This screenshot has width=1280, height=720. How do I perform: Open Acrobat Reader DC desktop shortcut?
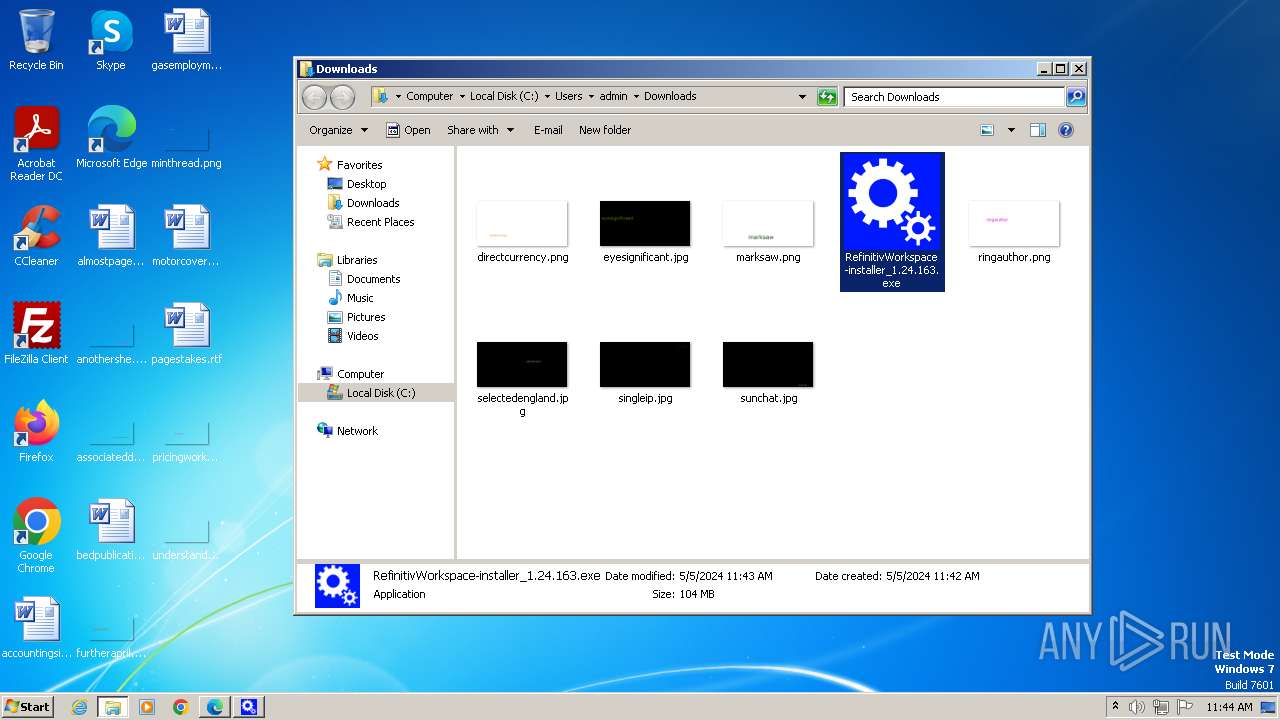click(x=36, y=144)
